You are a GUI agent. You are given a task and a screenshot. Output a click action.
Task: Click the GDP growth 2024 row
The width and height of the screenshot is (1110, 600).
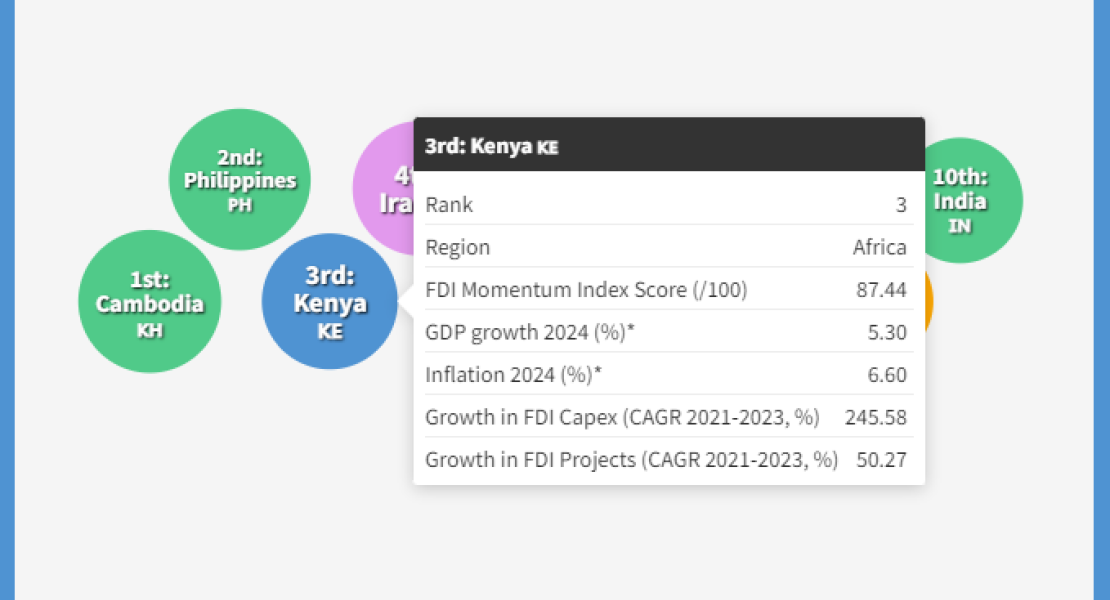669,332
